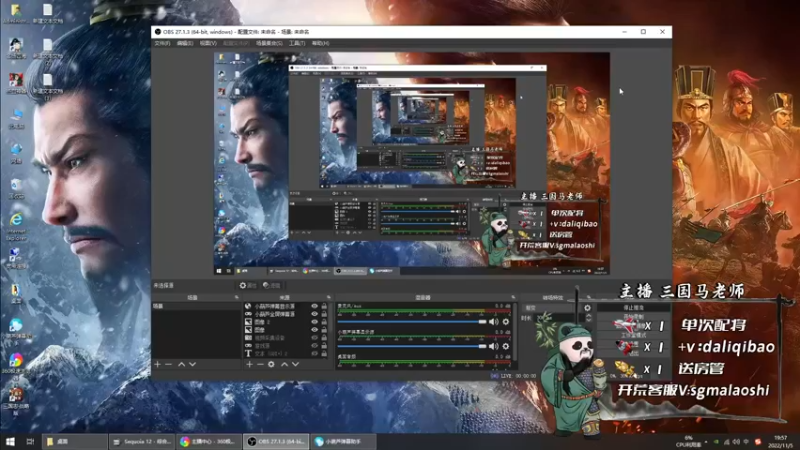Open the 编辑(E) menu in OBS

185,43
